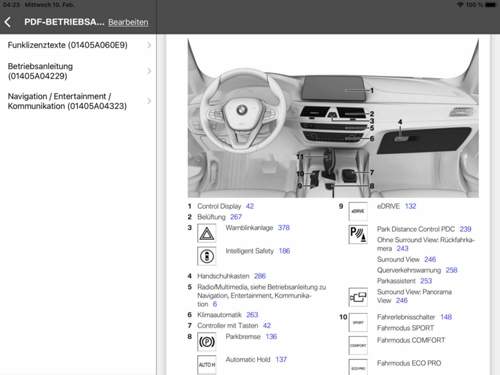The image size is (500, 375).
Task: Open page 137 link for Automatic Hold
Action: pos(281,359)
